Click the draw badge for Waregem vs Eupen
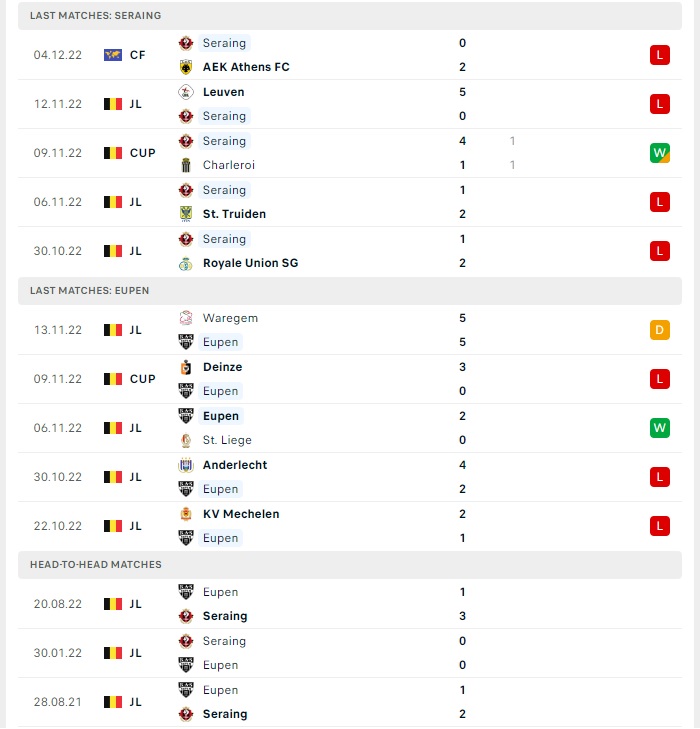This screenshot has height=729, width=700. pyautogui.click(x=660, y=330)
